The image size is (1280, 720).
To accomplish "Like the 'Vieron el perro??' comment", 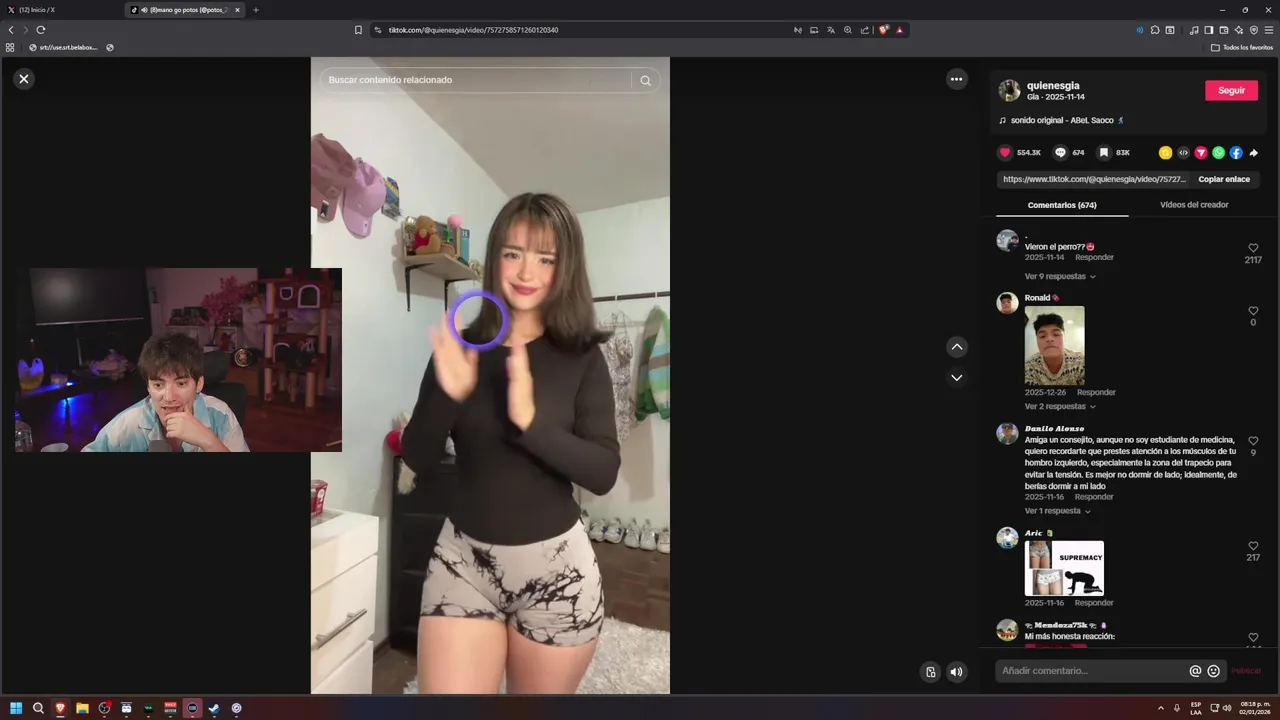I will tap(1253, 248).
